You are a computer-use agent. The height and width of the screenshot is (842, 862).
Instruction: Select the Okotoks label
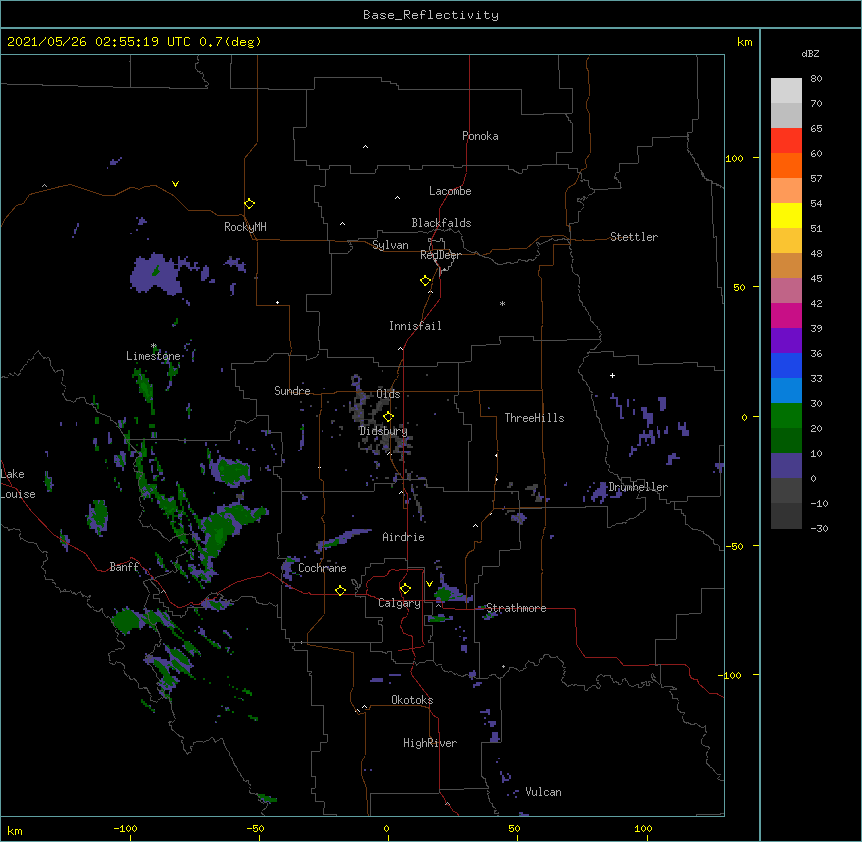click(x=412, y=700)
